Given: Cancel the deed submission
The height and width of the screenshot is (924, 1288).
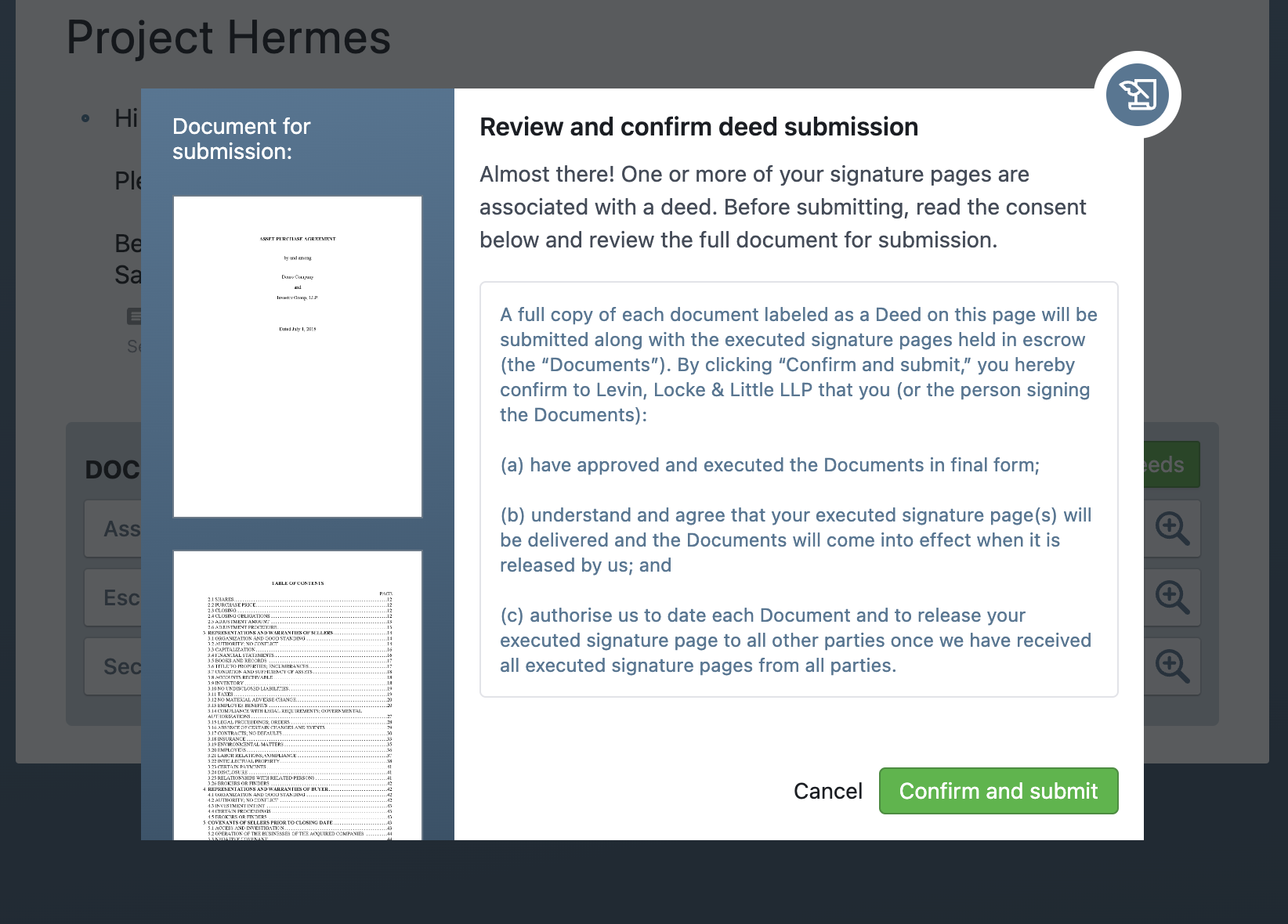Looking at the screenshot, I should 827,791.
